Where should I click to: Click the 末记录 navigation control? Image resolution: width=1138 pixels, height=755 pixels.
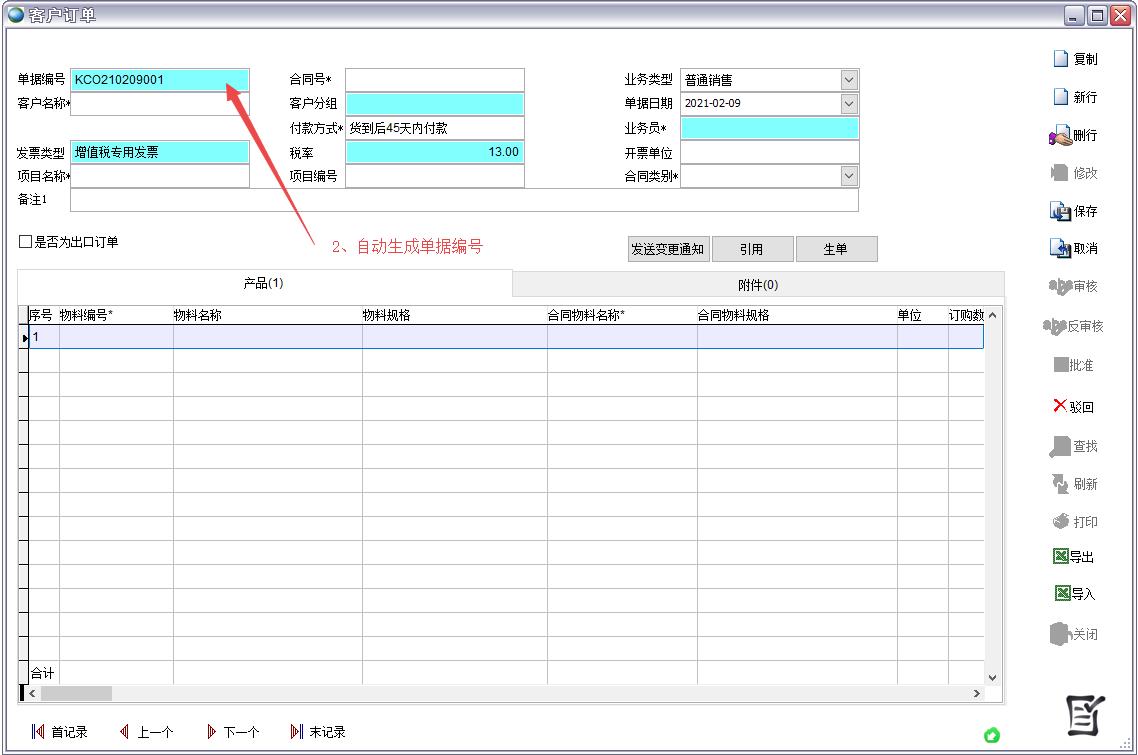317,732
